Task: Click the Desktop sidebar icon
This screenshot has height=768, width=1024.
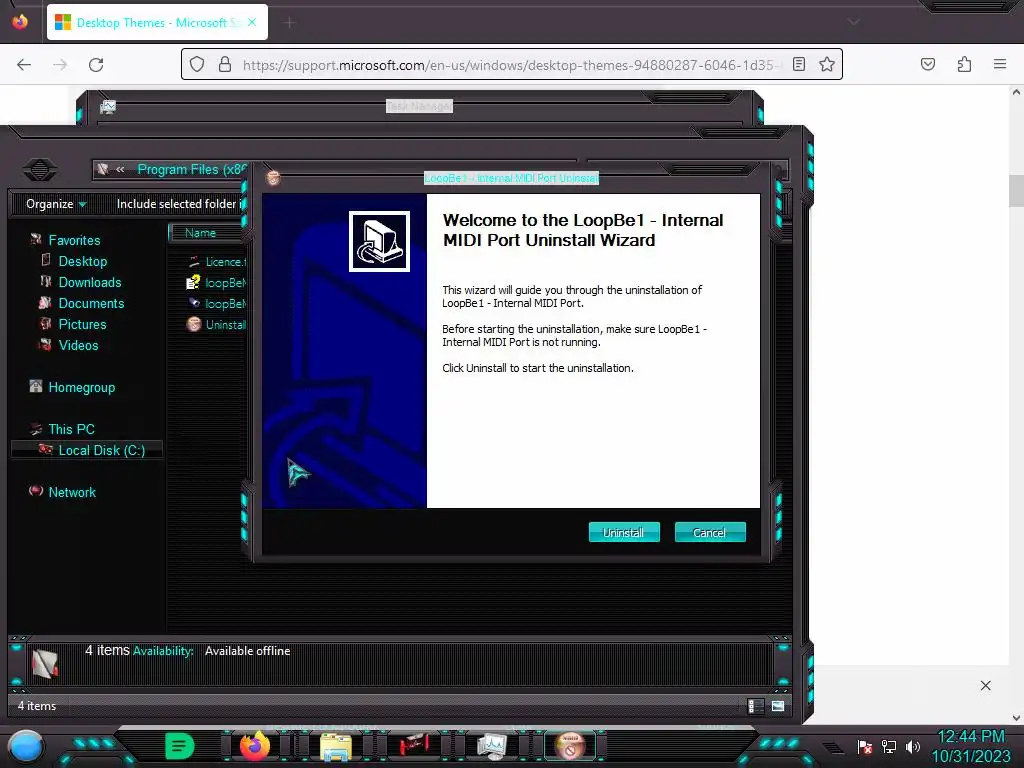Action: (46, 260)
